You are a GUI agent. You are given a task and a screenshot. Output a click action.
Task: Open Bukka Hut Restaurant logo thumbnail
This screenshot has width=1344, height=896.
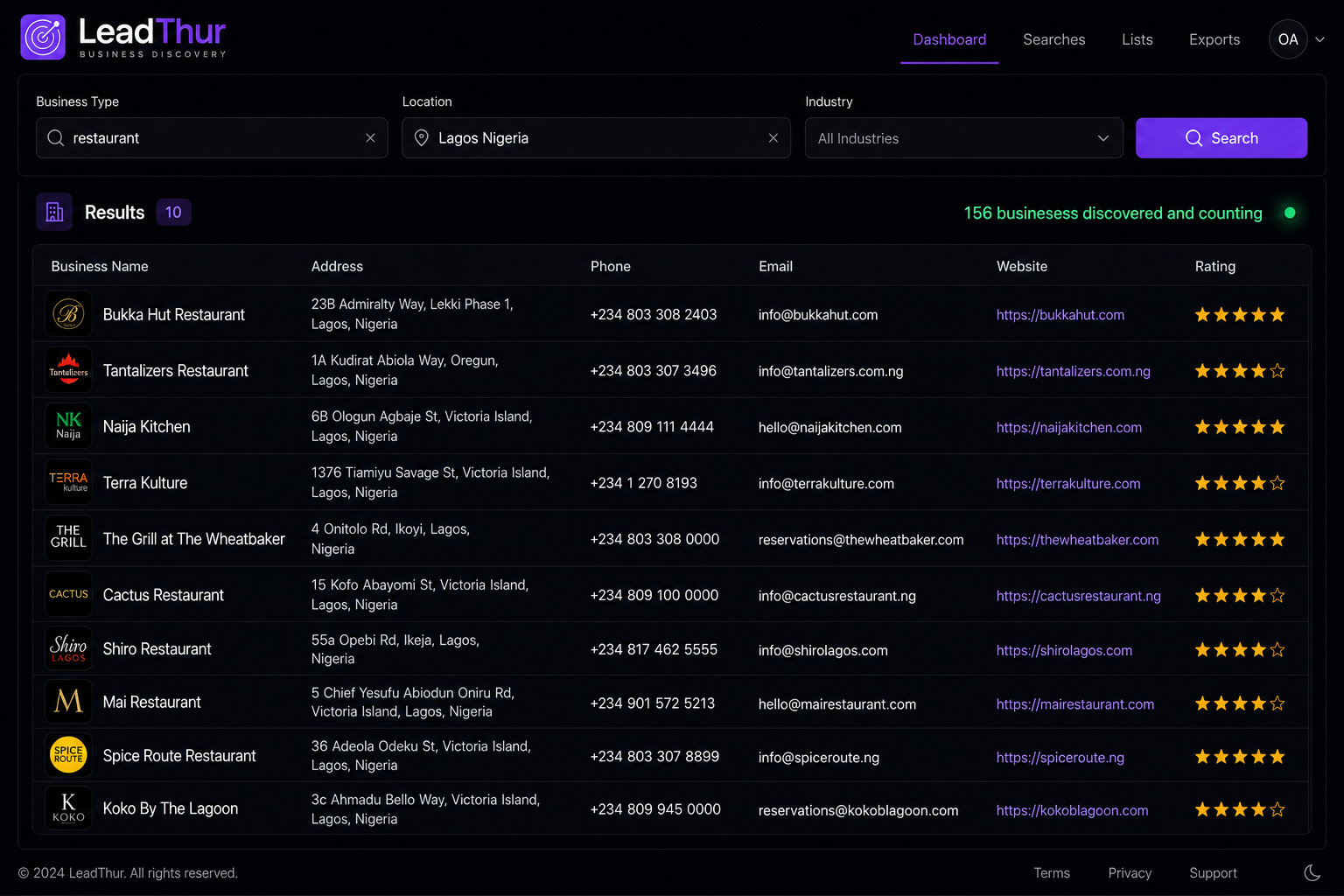pos(68,314)
